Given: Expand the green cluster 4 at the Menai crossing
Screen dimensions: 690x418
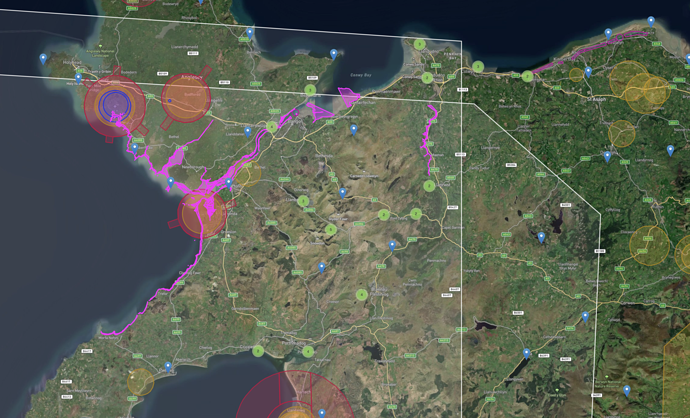Looking at the screenshot, I should coord(272,127).
